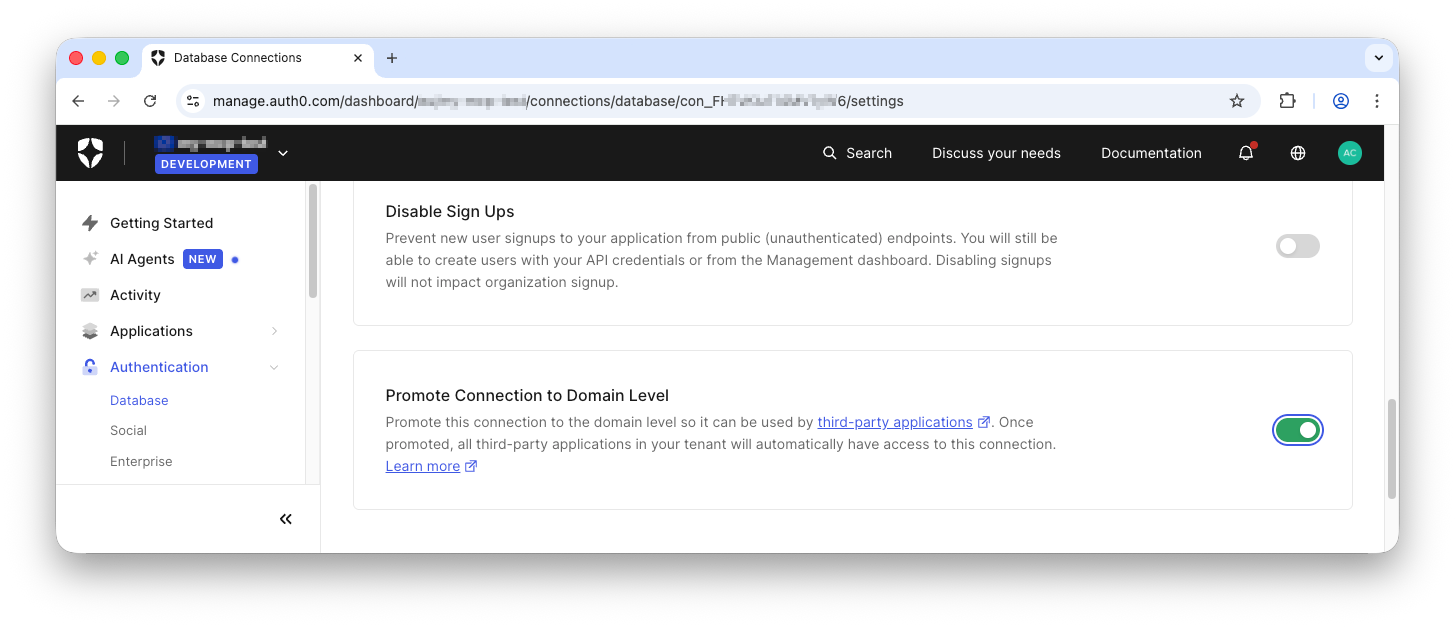Screen dimensions: 1455x627
Task: Click the Learn more link
Action: point(422,465)
